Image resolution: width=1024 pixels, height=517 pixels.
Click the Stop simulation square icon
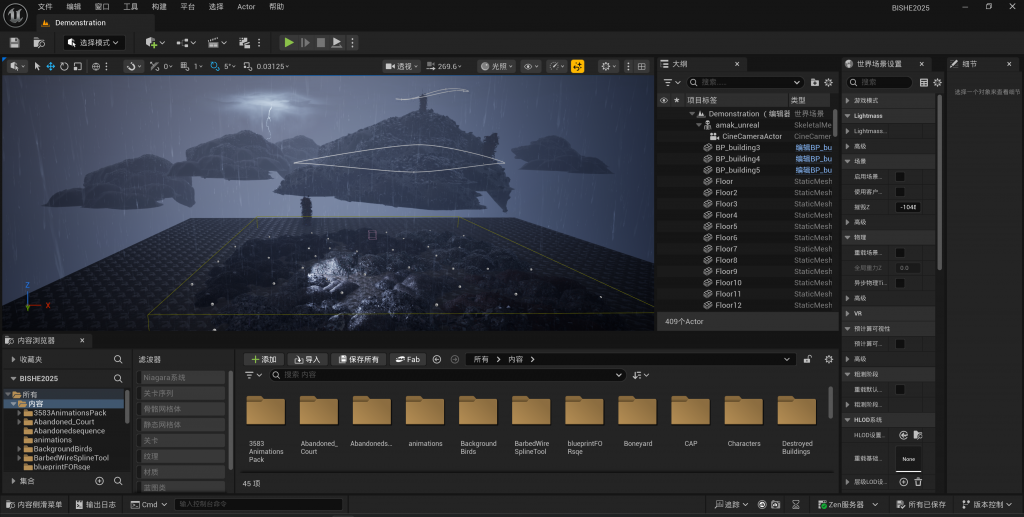pos(321,43)
